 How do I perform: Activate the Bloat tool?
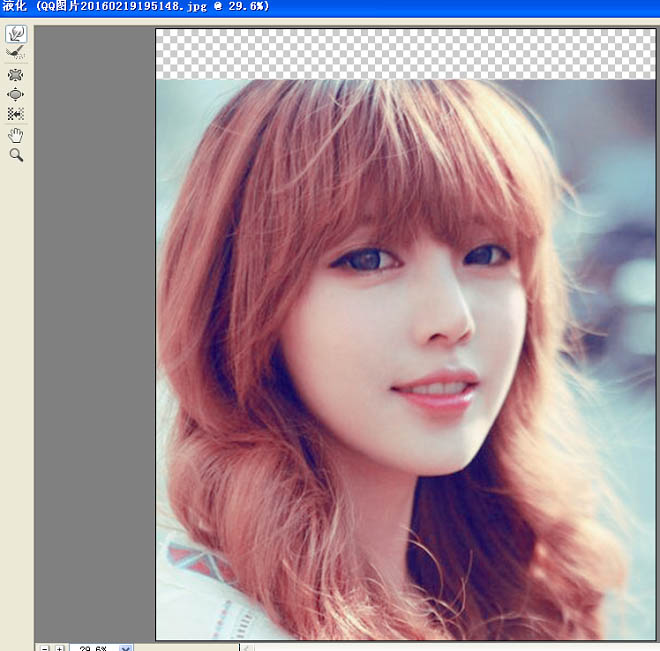[x=16, y=94]
